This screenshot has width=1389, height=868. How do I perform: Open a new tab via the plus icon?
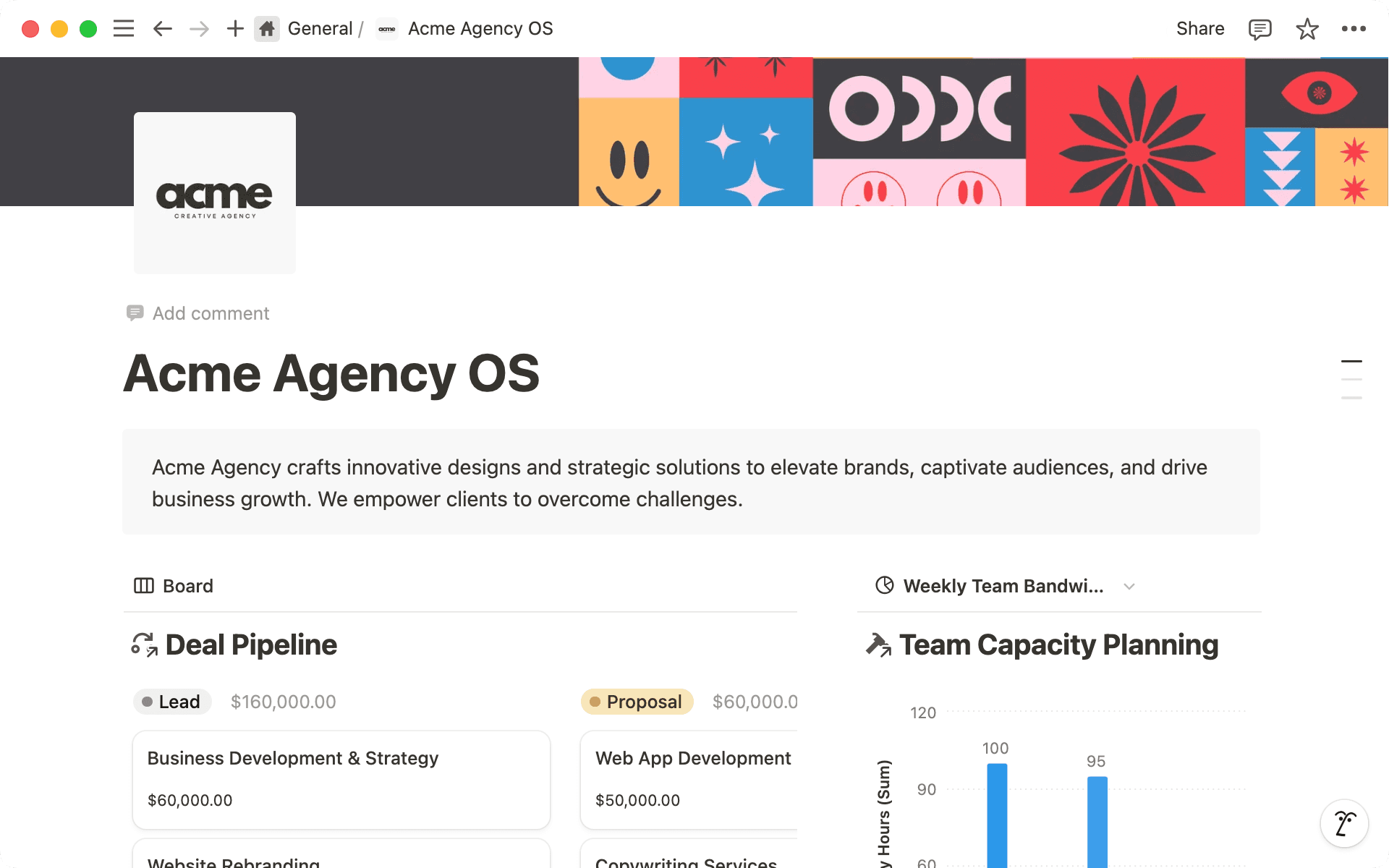(234, 28)
